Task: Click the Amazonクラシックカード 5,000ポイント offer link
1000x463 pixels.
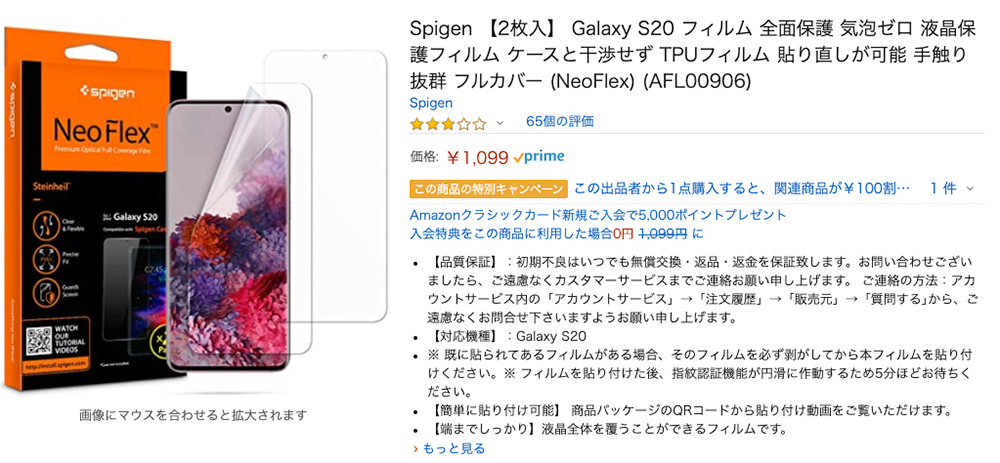Action: 598,215
